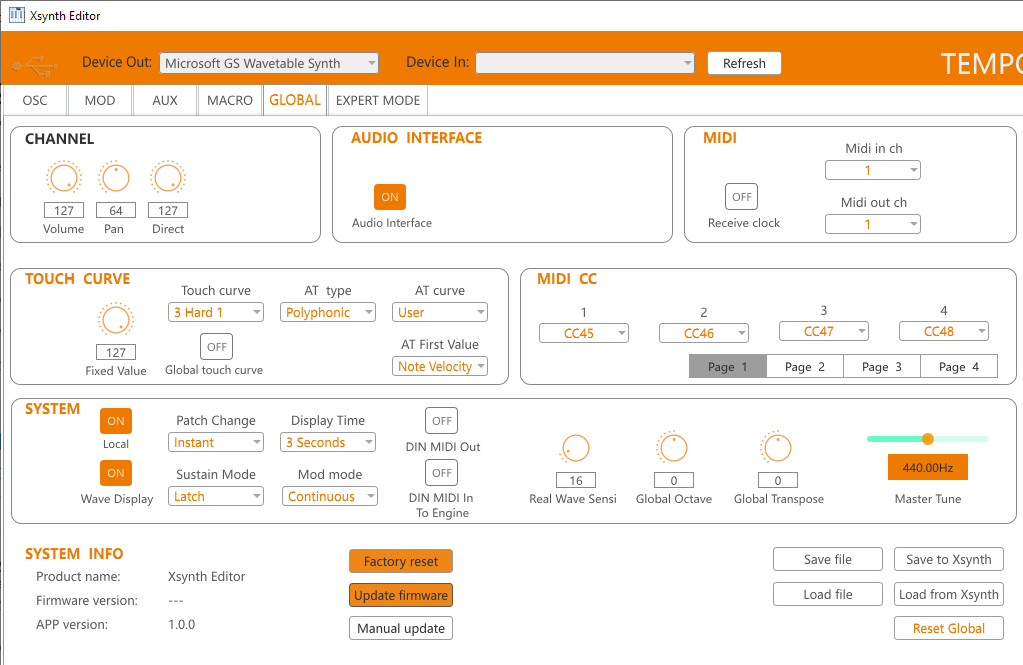Click the Master Tune slider handle
The image size is (1023, 665).
coord(928,439)
